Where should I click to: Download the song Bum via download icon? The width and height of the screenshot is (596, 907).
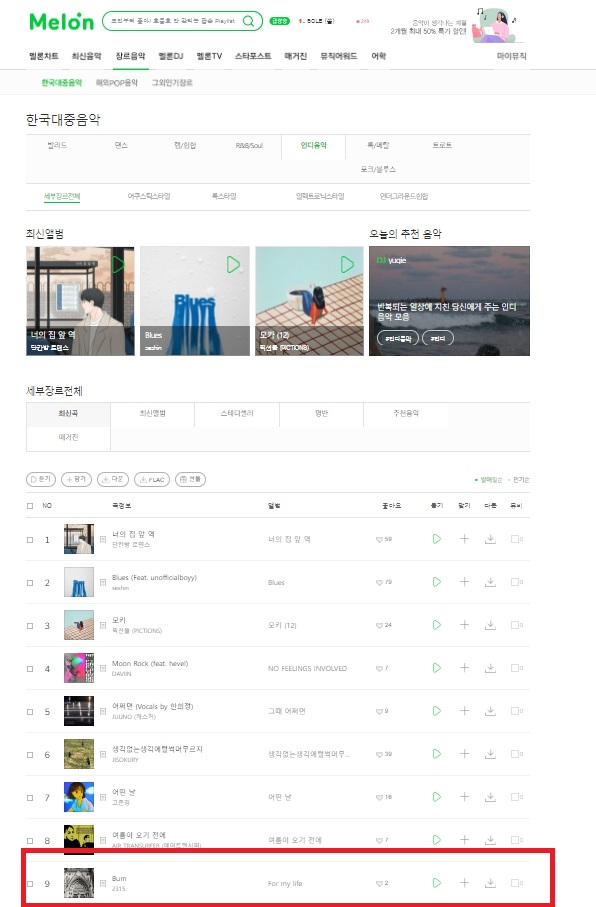pos(490,883)
